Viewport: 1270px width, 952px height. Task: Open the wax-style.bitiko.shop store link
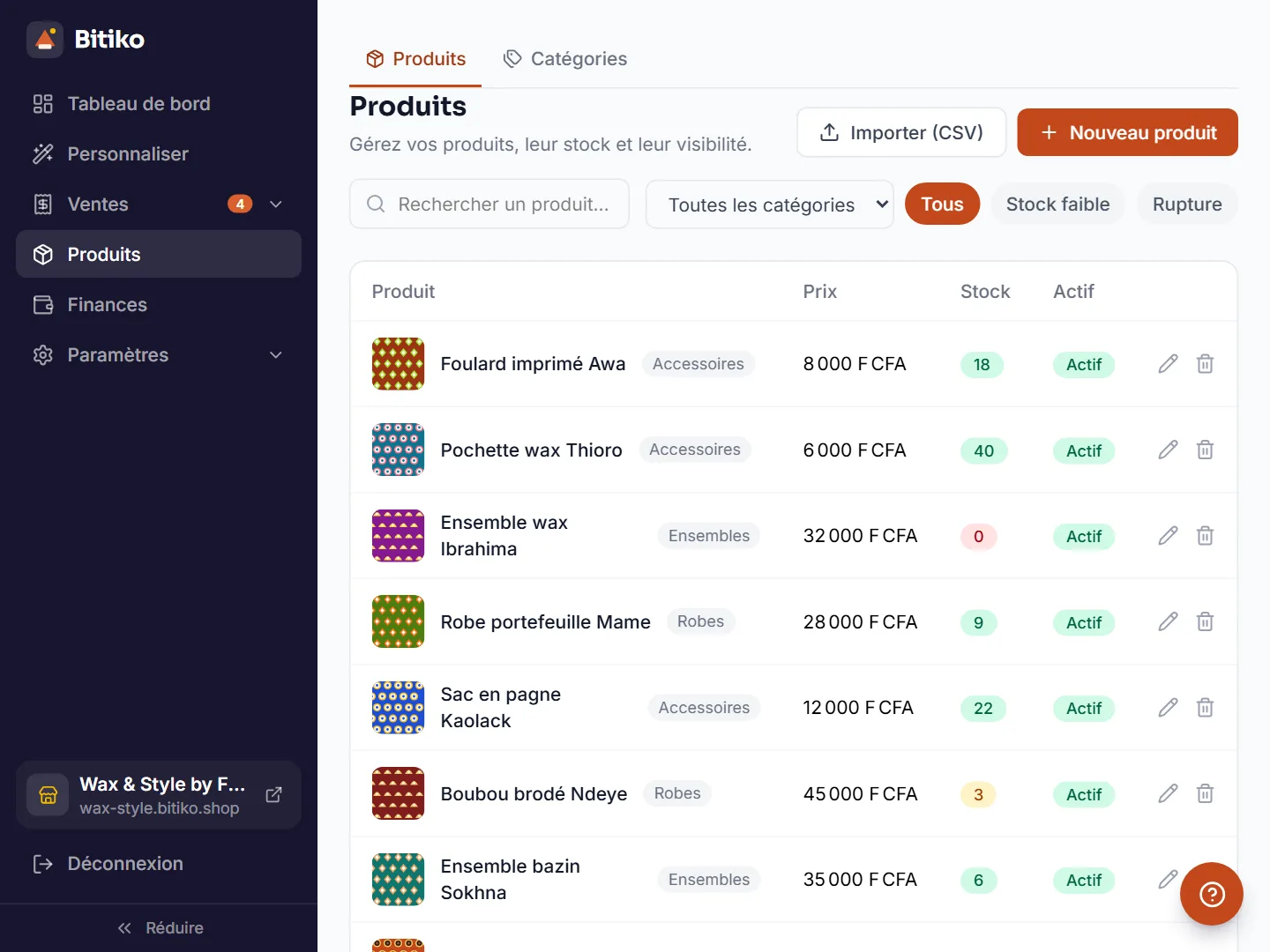(160, 808)
